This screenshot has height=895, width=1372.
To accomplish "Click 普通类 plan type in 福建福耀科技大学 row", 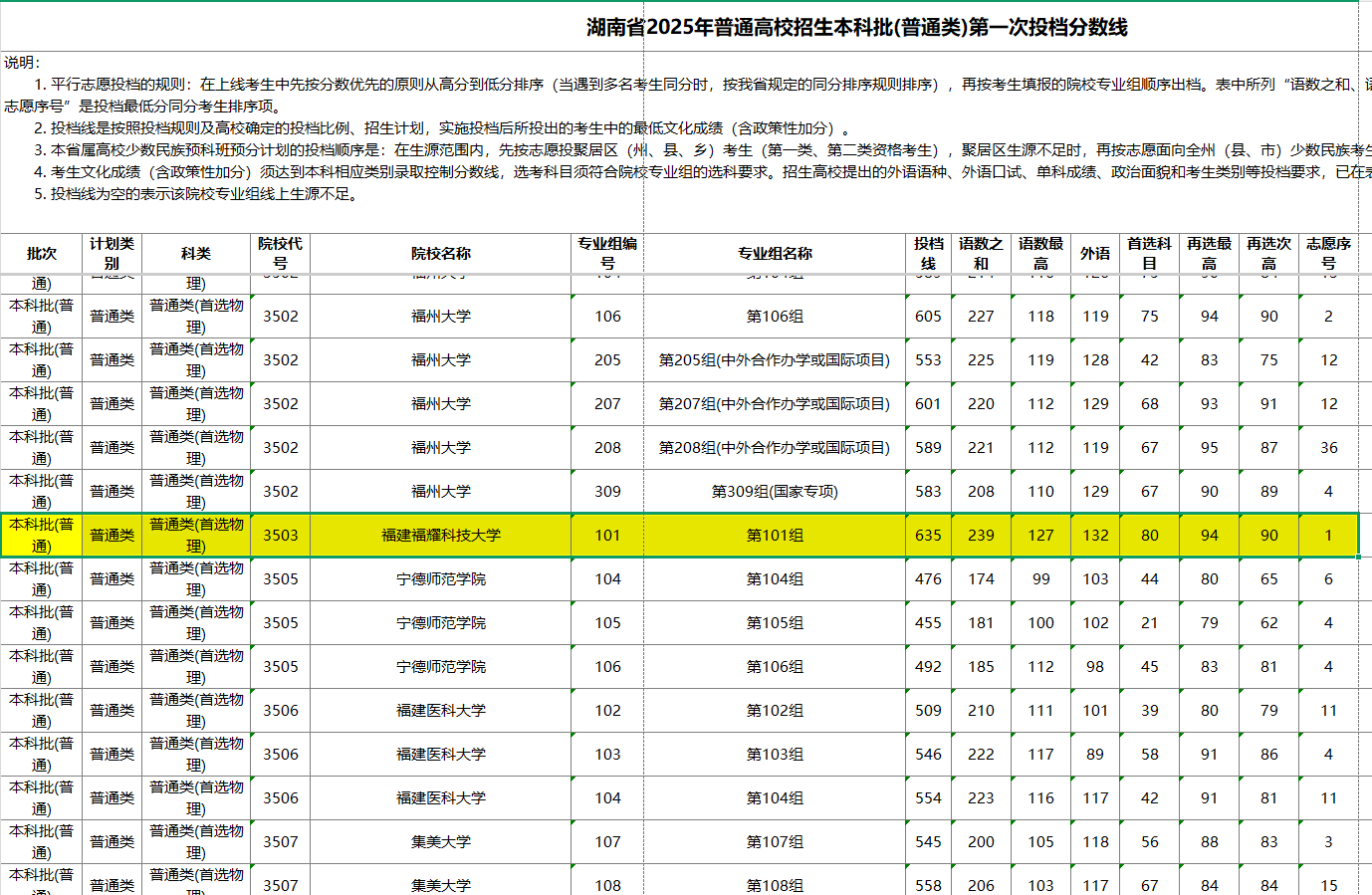I will coord(112,536).
